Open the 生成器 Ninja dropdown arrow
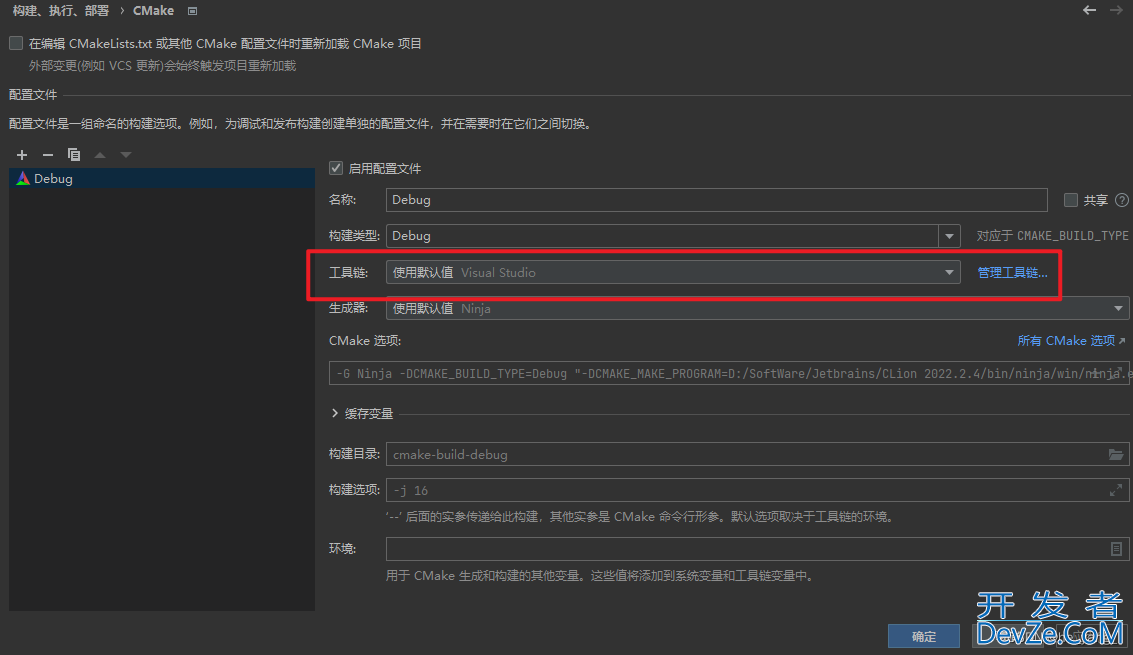Viewport: 1133px width, 655px height. (x=1118, y=309)
